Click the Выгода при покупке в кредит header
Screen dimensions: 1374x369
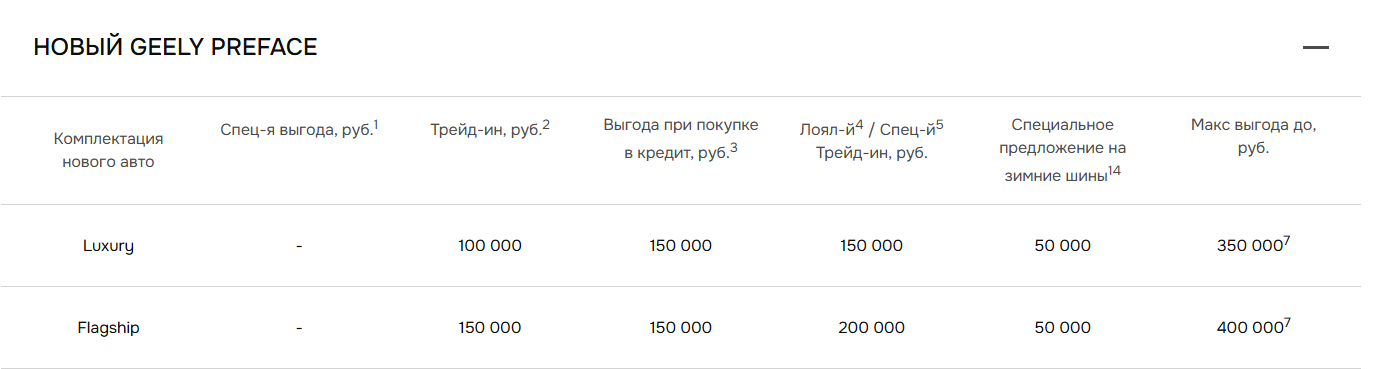pos(681,138)
